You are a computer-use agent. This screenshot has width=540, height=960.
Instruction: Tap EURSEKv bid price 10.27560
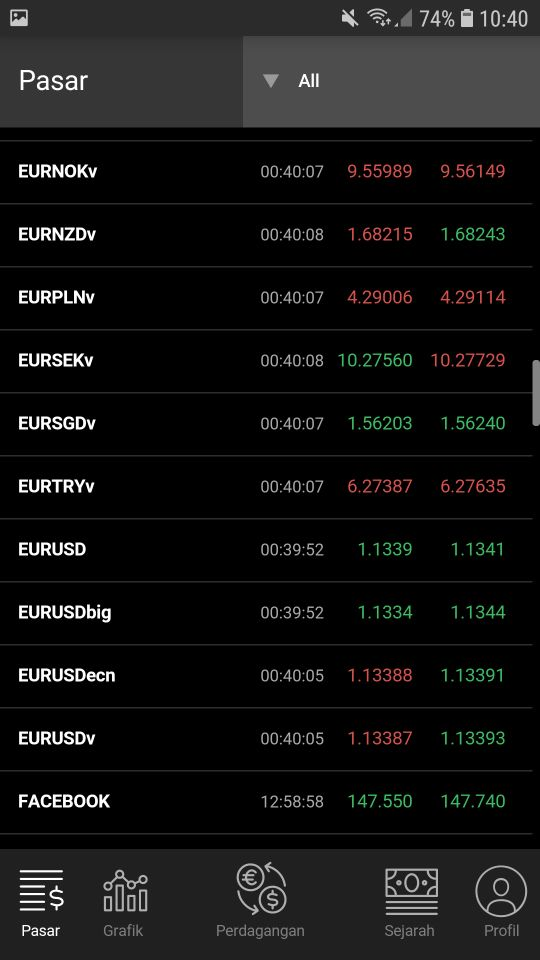point(375,360)
